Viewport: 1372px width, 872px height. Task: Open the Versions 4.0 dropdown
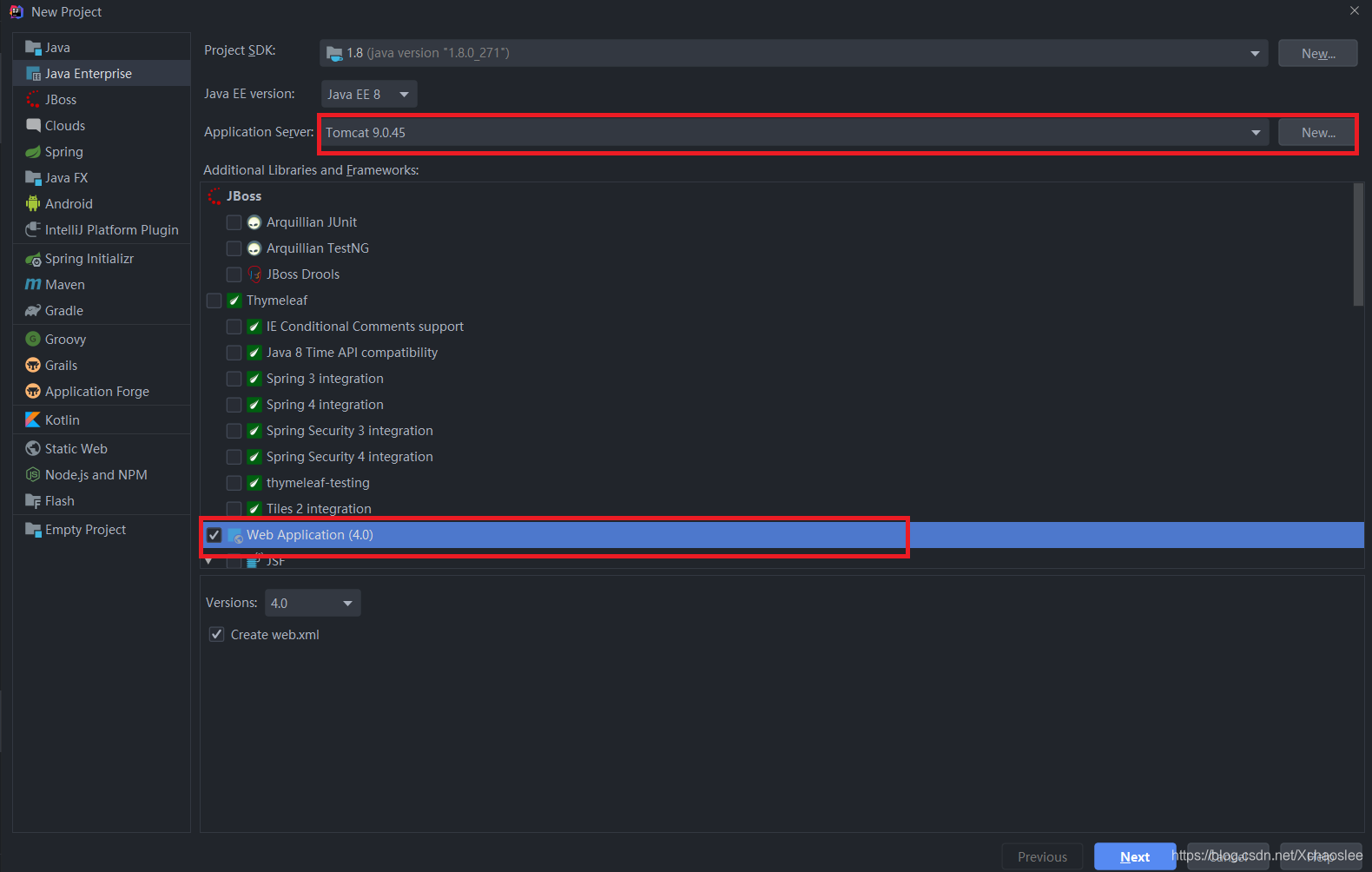click(313, 603)
